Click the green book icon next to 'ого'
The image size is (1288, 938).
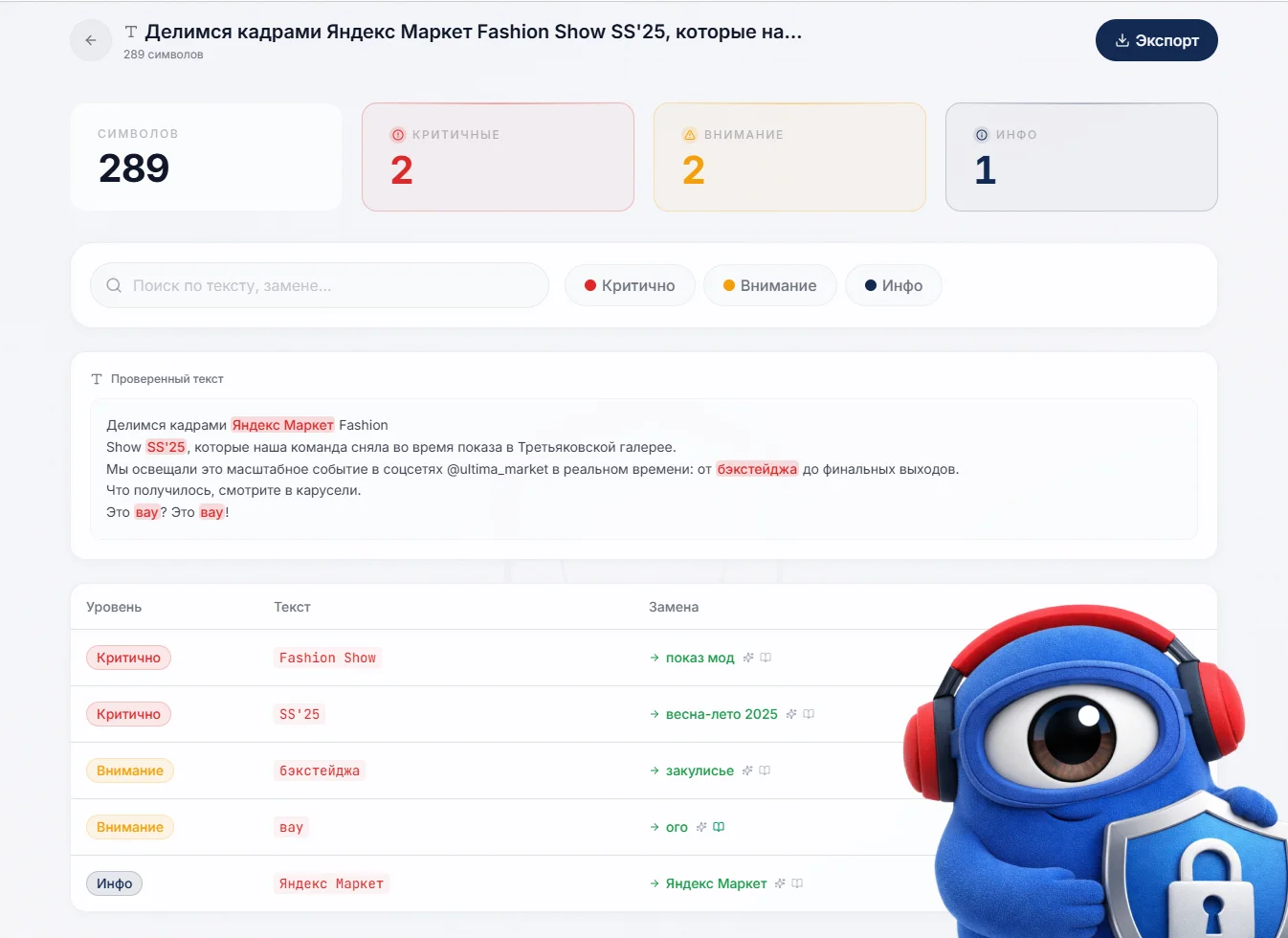(x=719, y=827)
